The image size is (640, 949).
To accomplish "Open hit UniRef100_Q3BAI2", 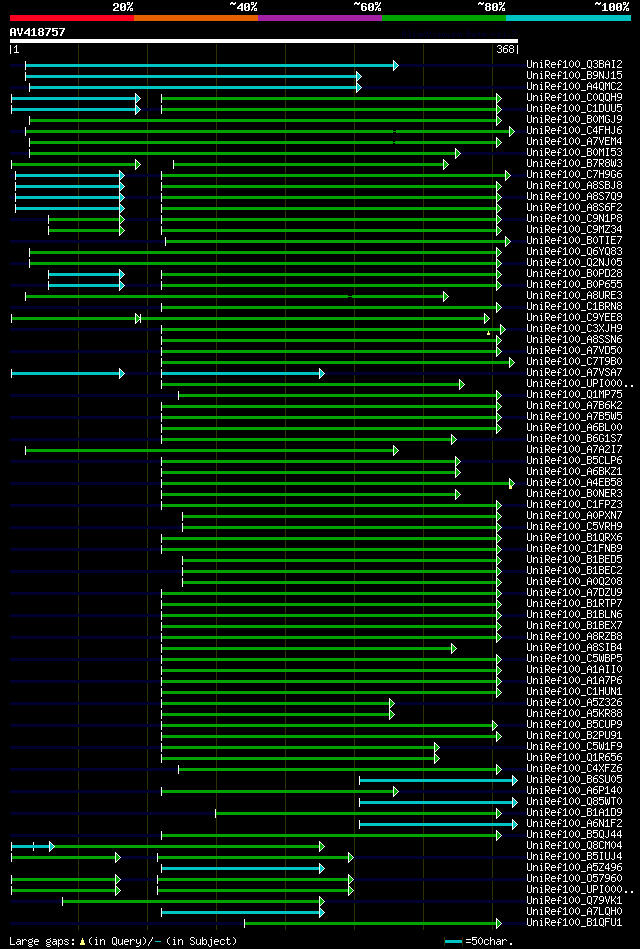I will (x=575, y=64).
